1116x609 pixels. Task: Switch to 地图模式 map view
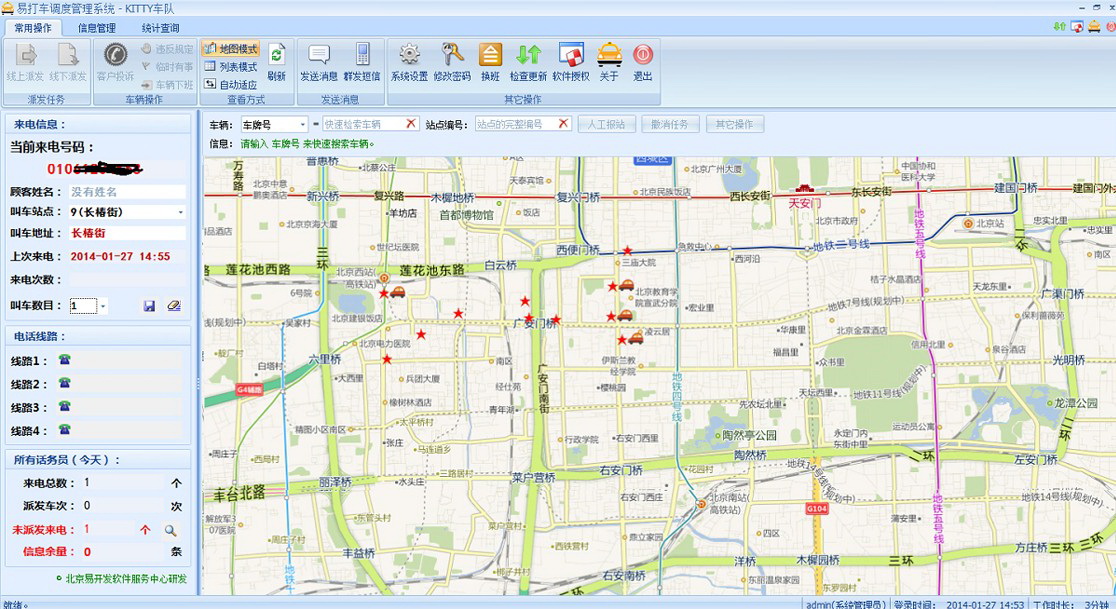click(230, 49)
